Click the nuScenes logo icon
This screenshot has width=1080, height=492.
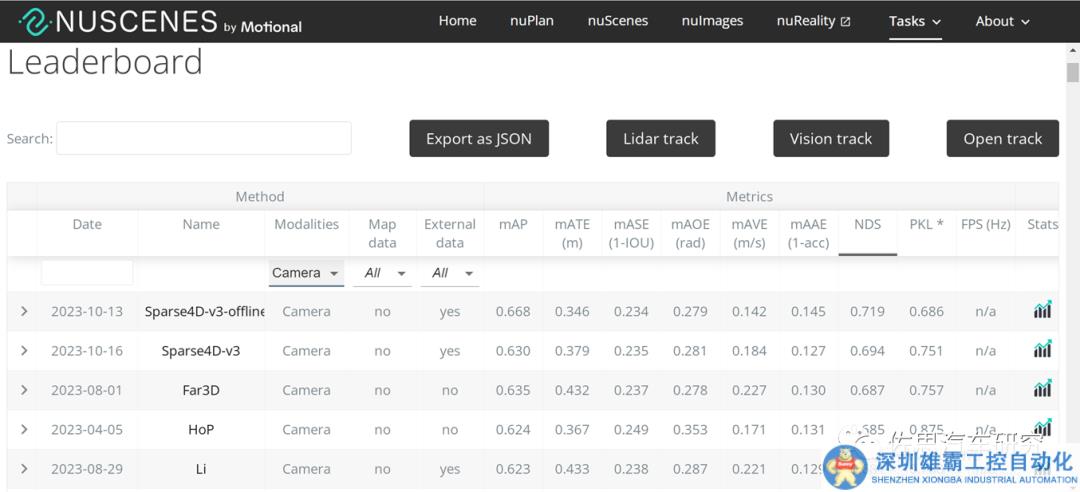[x=34, y=21]
